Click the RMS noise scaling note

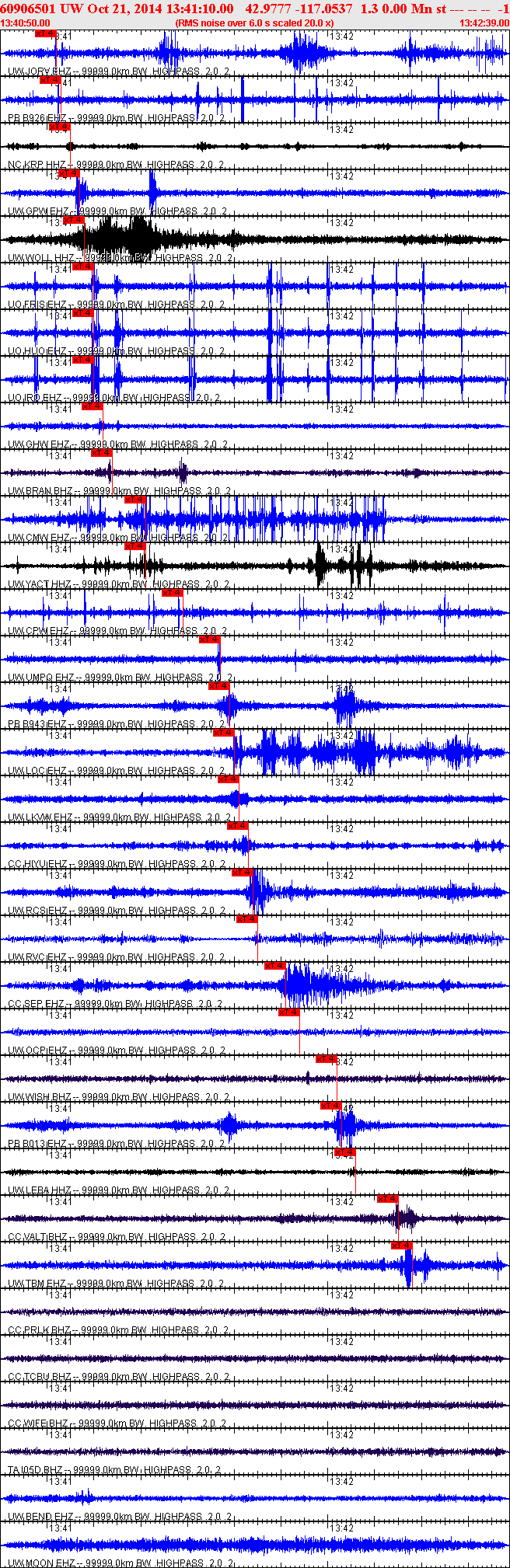[x=255, y=23]
